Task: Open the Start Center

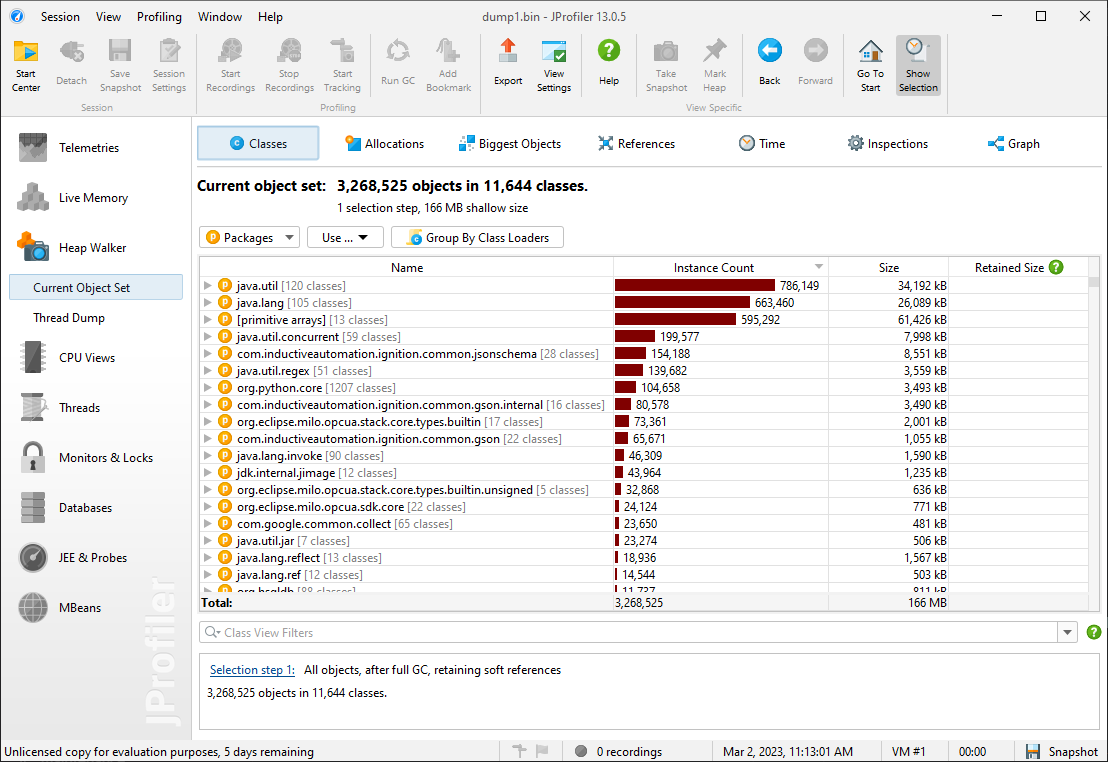Action: coord(26,65)
